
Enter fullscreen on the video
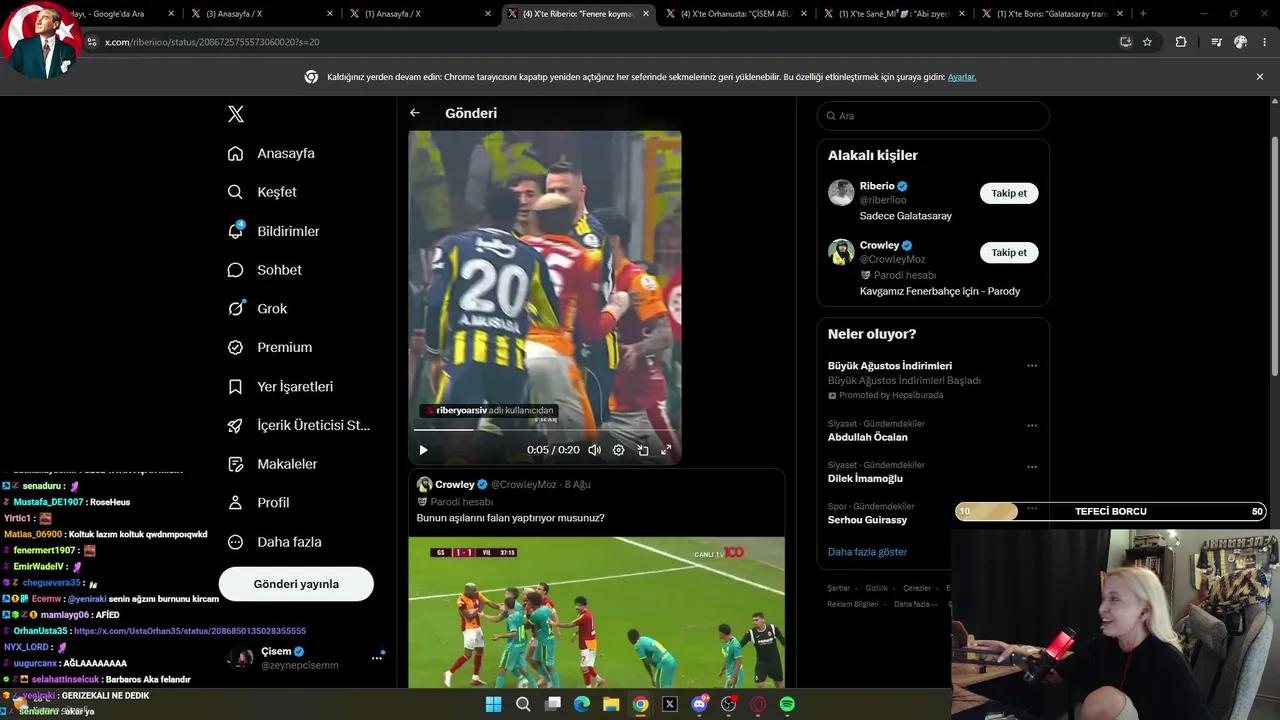click(x=666, y=450)
